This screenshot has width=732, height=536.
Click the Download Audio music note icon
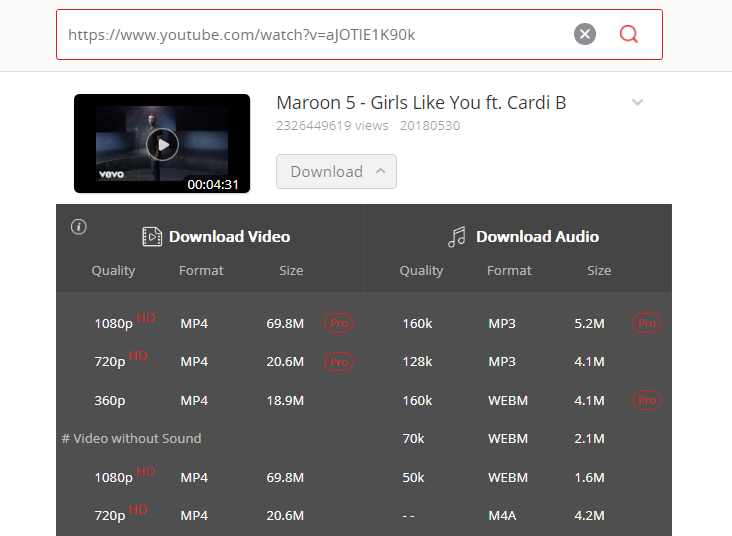click(457, 237)
